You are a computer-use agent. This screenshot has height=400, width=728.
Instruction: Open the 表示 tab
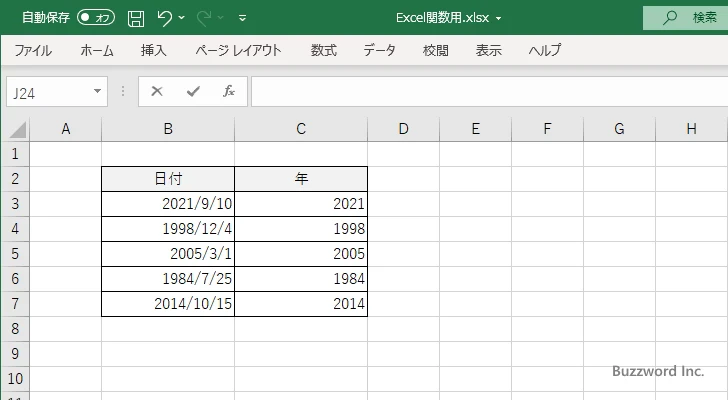pyautogui.click(x=488, y=50)
